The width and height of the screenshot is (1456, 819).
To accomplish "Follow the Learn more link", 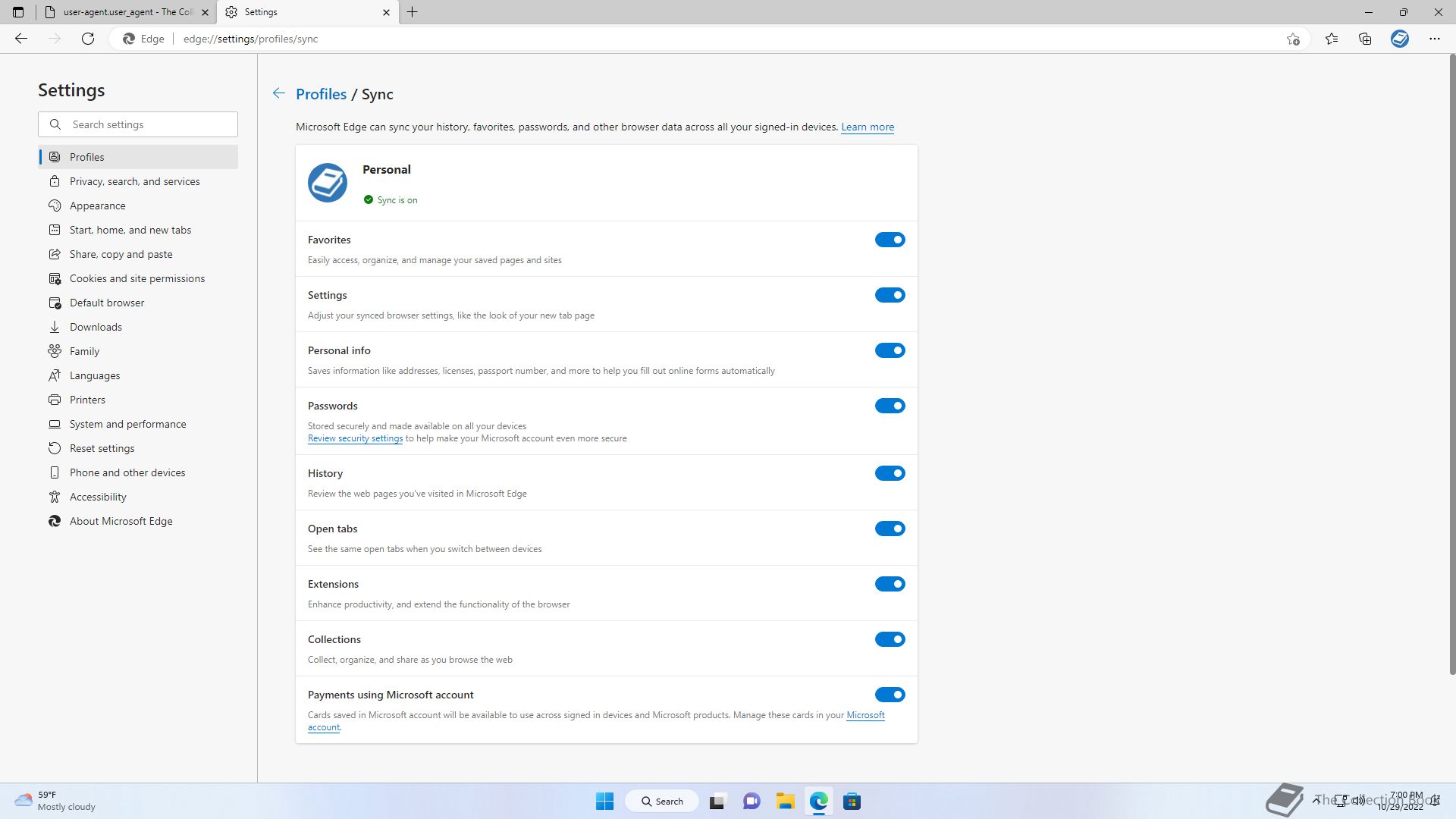I will (868, 127).
